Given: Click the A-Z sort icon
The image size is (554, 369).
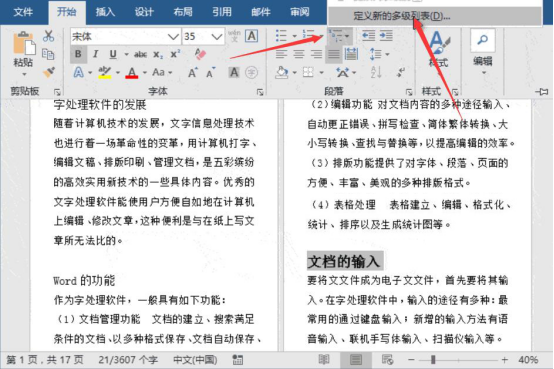Looking at the screenshot, I should 376,72.
